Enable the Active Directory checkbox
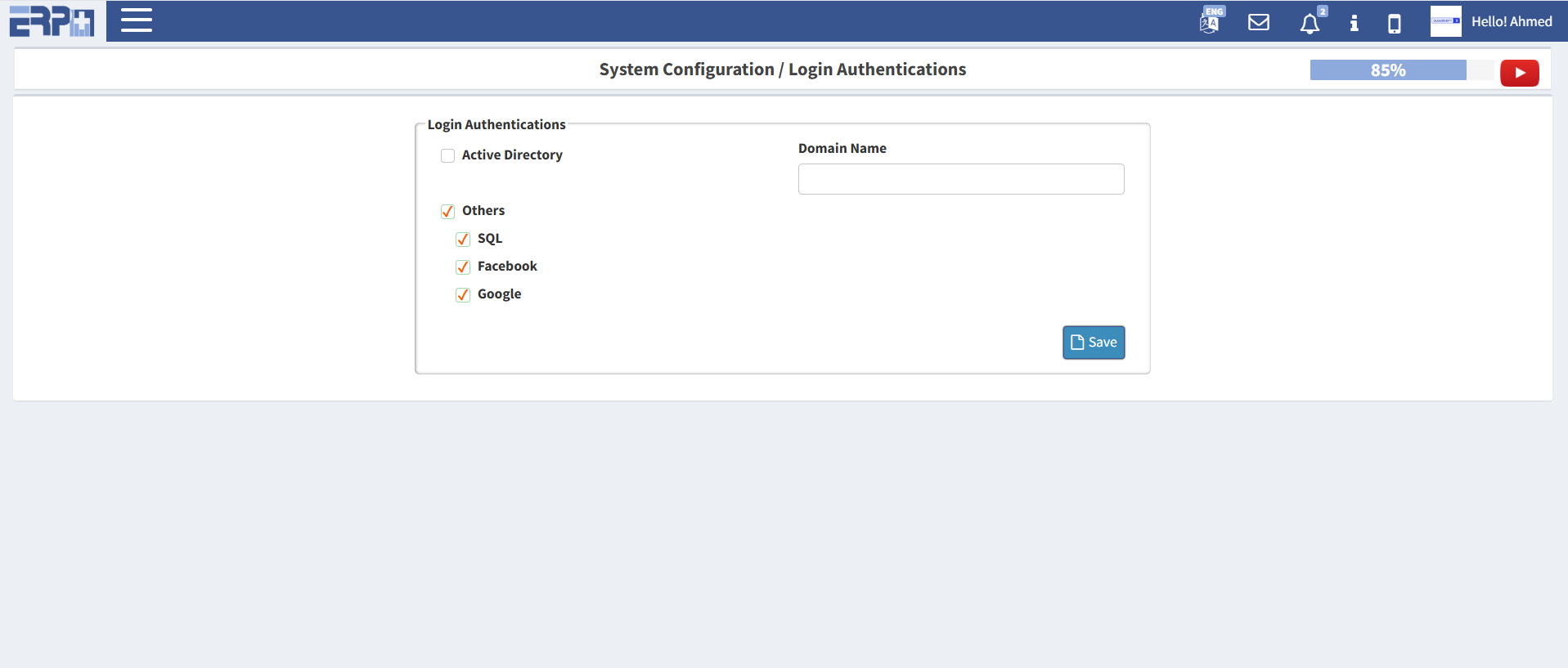This screenshot has width=1568, height=668. tap(447, 155)
